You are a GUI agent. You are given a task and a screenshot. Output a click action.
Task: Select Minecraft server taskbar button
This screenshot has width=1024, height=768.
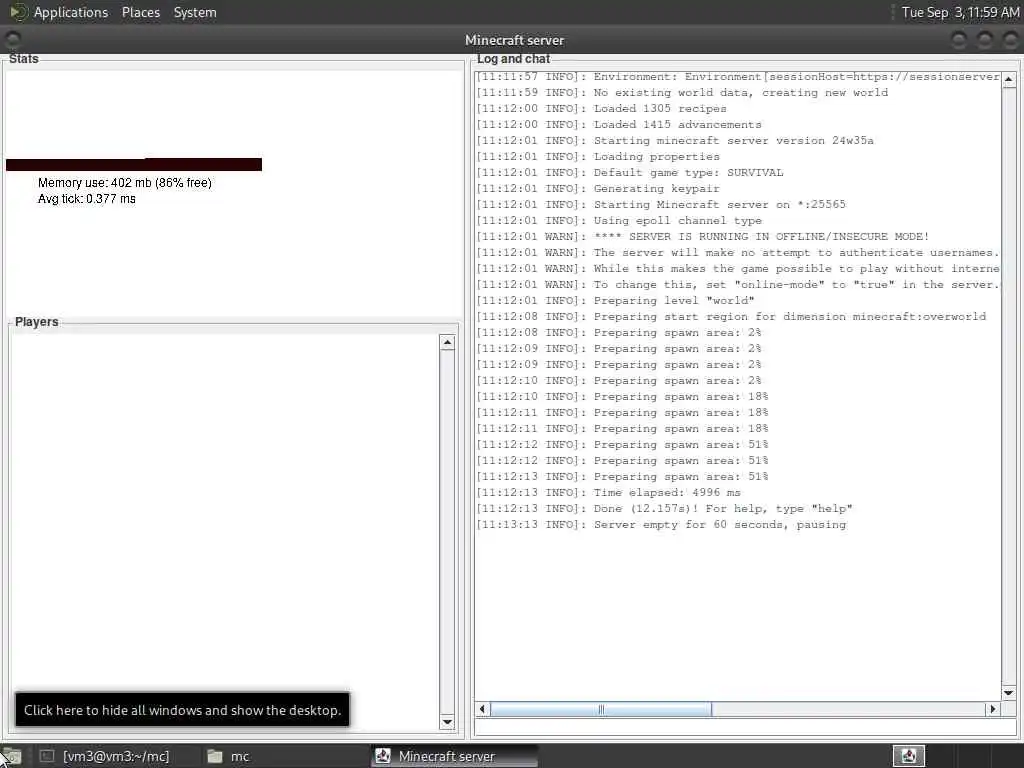pyautogui.click(x=454, y=756)
